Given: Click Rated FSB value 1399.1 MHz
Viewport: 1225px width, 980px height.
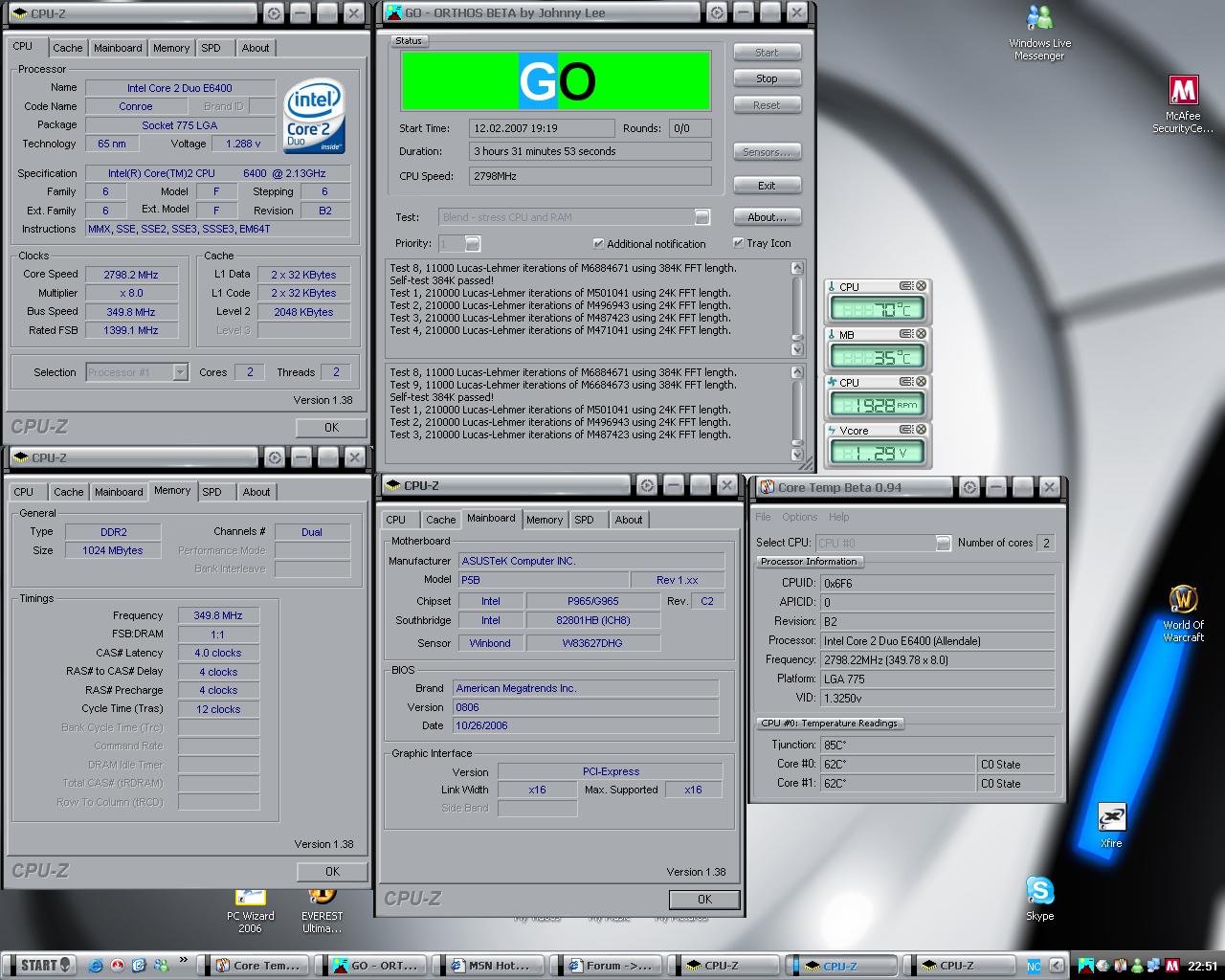Looking at the screenshot, I should pyautogui.click(x=131, y=330).
